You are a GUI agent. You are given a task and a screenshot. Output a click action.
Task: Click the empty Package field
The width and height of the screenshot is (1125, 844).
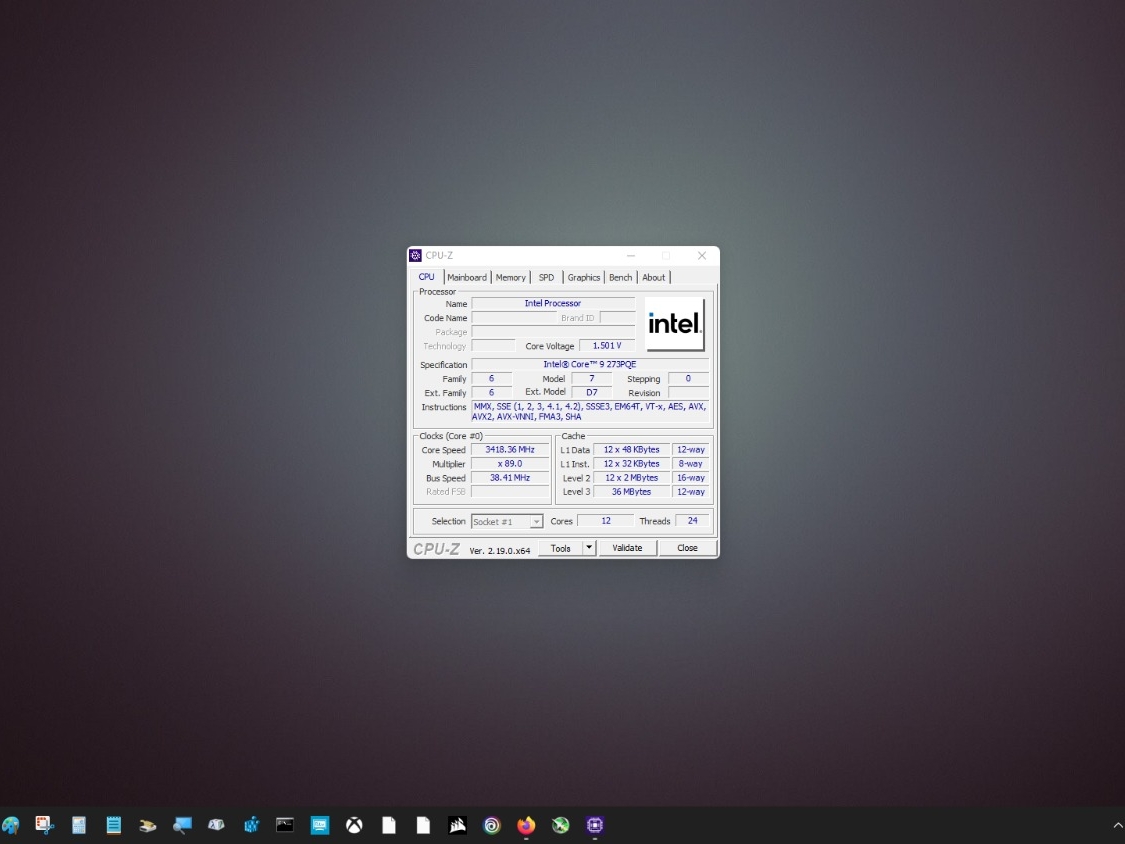553,332
